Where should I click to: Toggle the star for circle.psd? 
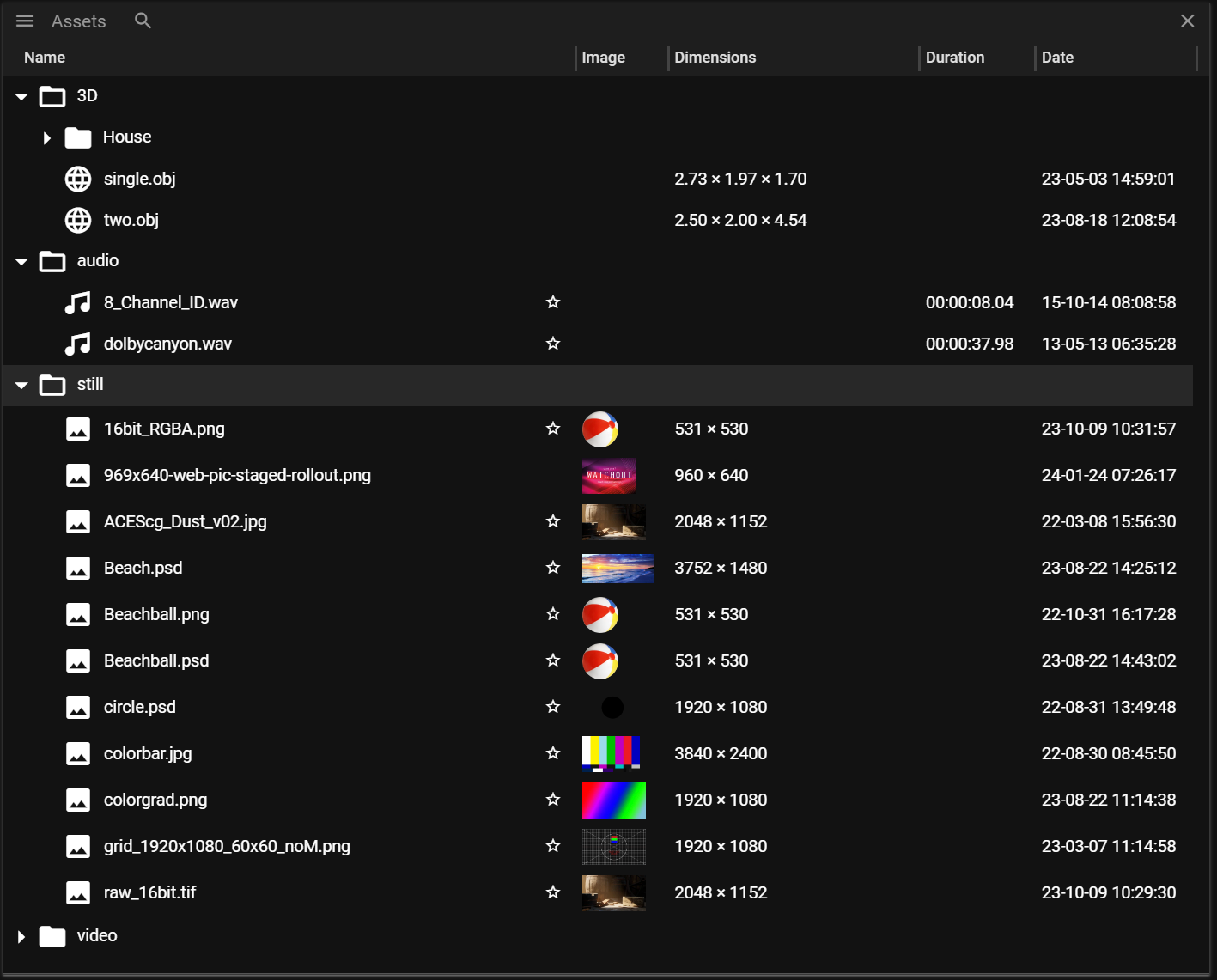click(x=553, y=706)
